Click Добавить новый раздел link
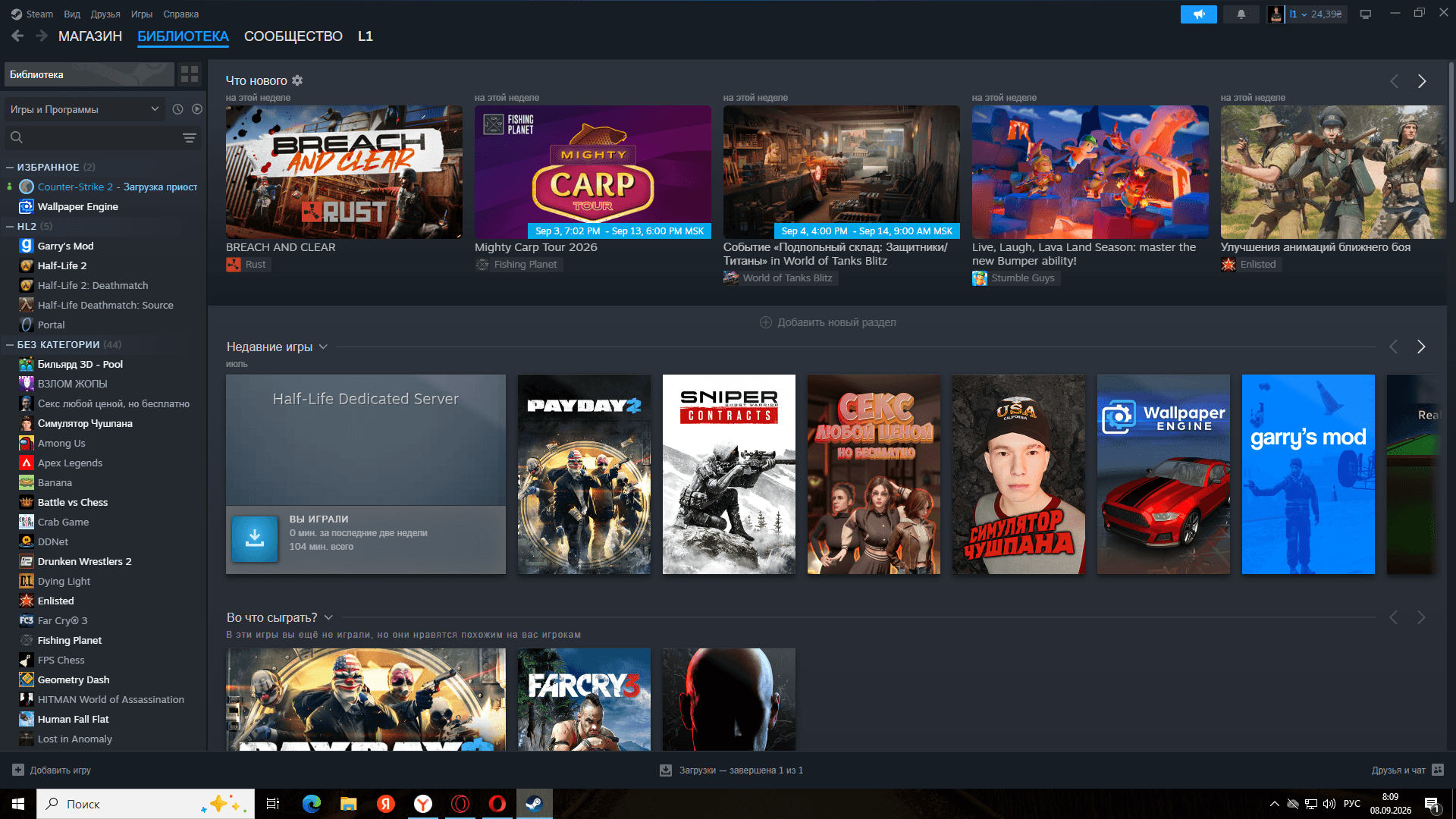 (828, 322)
